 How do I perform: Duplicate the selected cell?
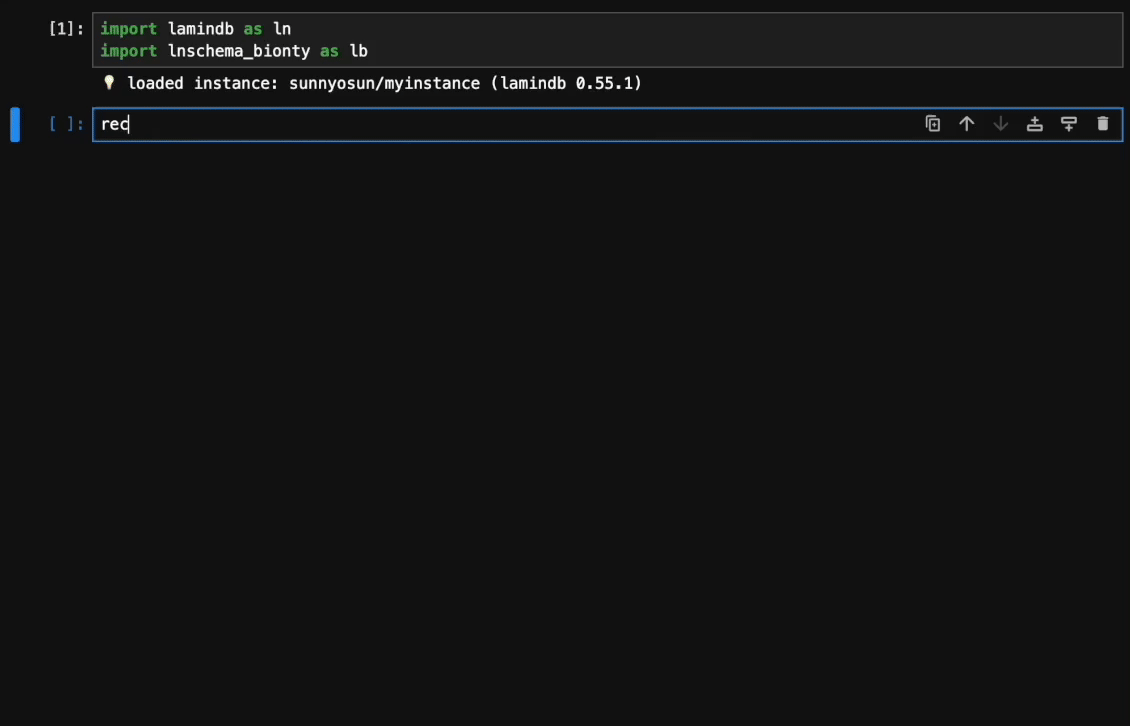click(933, 123)
